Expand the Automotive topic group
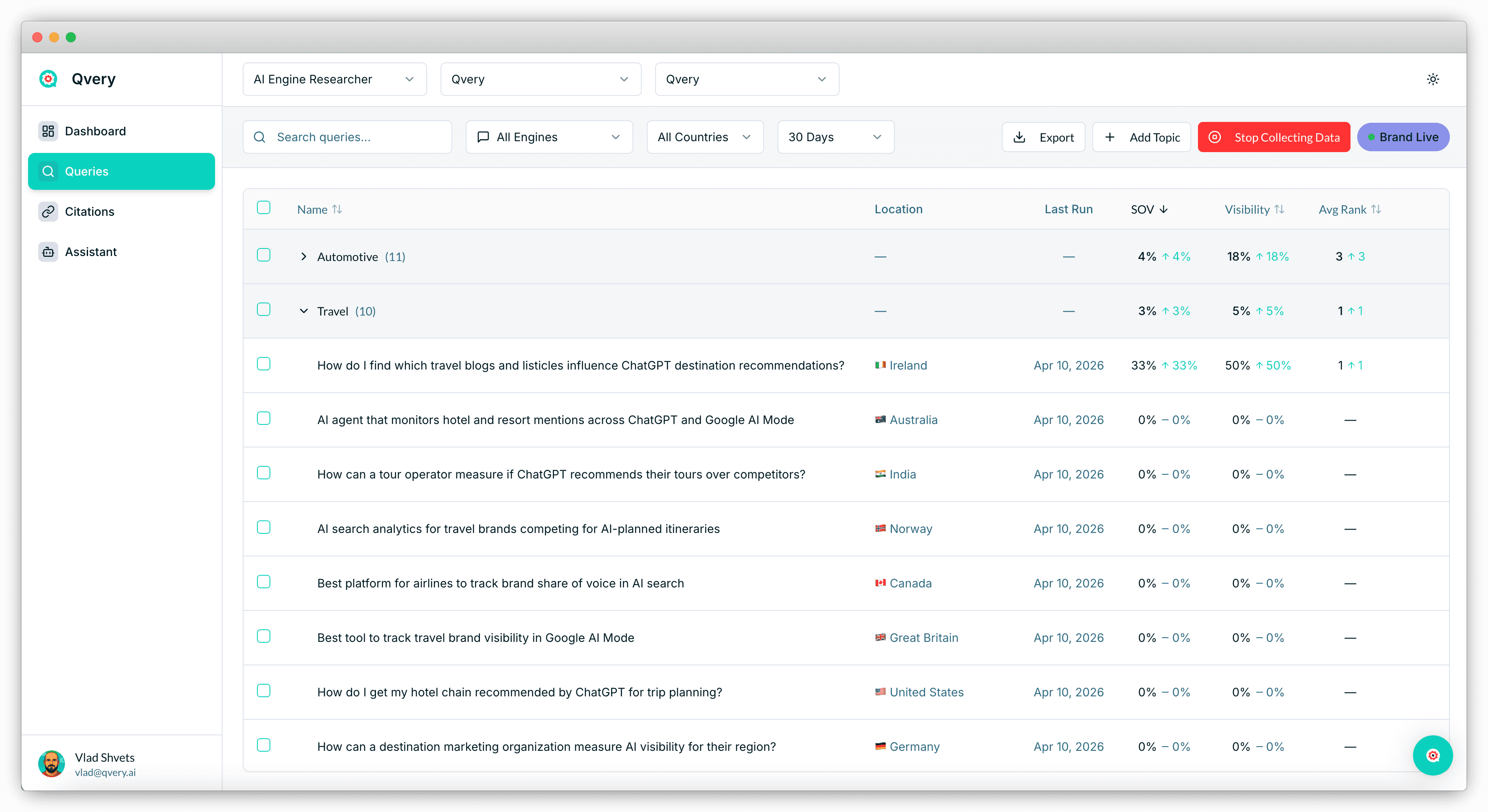 click(304, 256)
